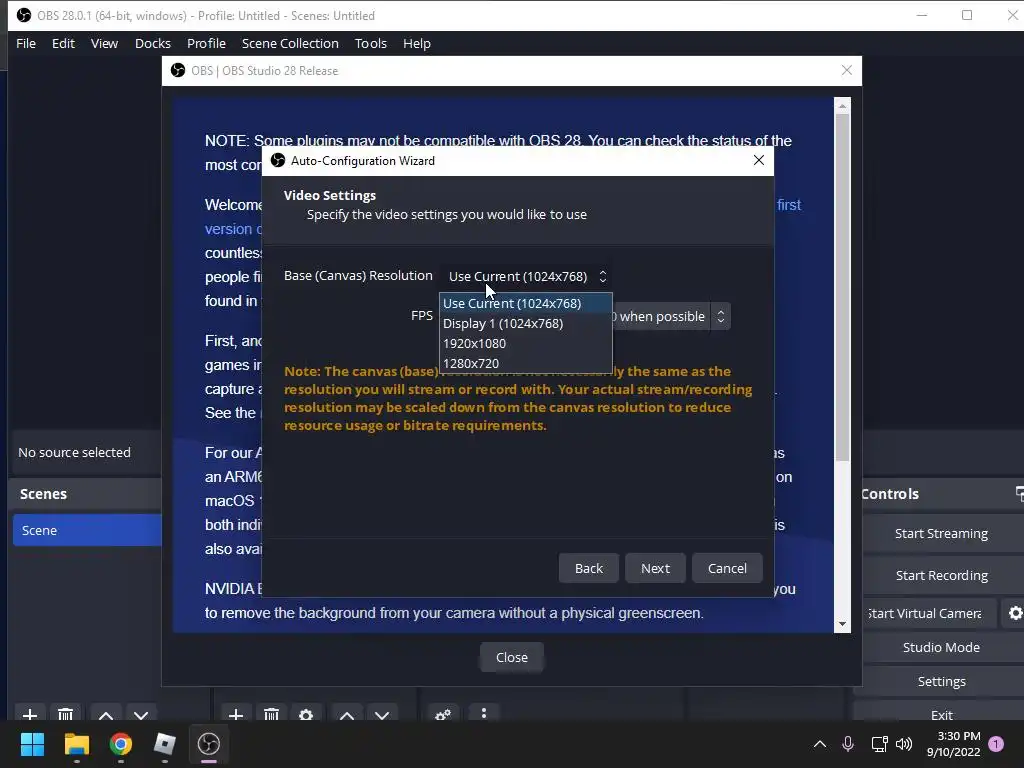1024x768 pixels.
Task: Select Display 1 (1024x768) option
Action: click(526, 323)
